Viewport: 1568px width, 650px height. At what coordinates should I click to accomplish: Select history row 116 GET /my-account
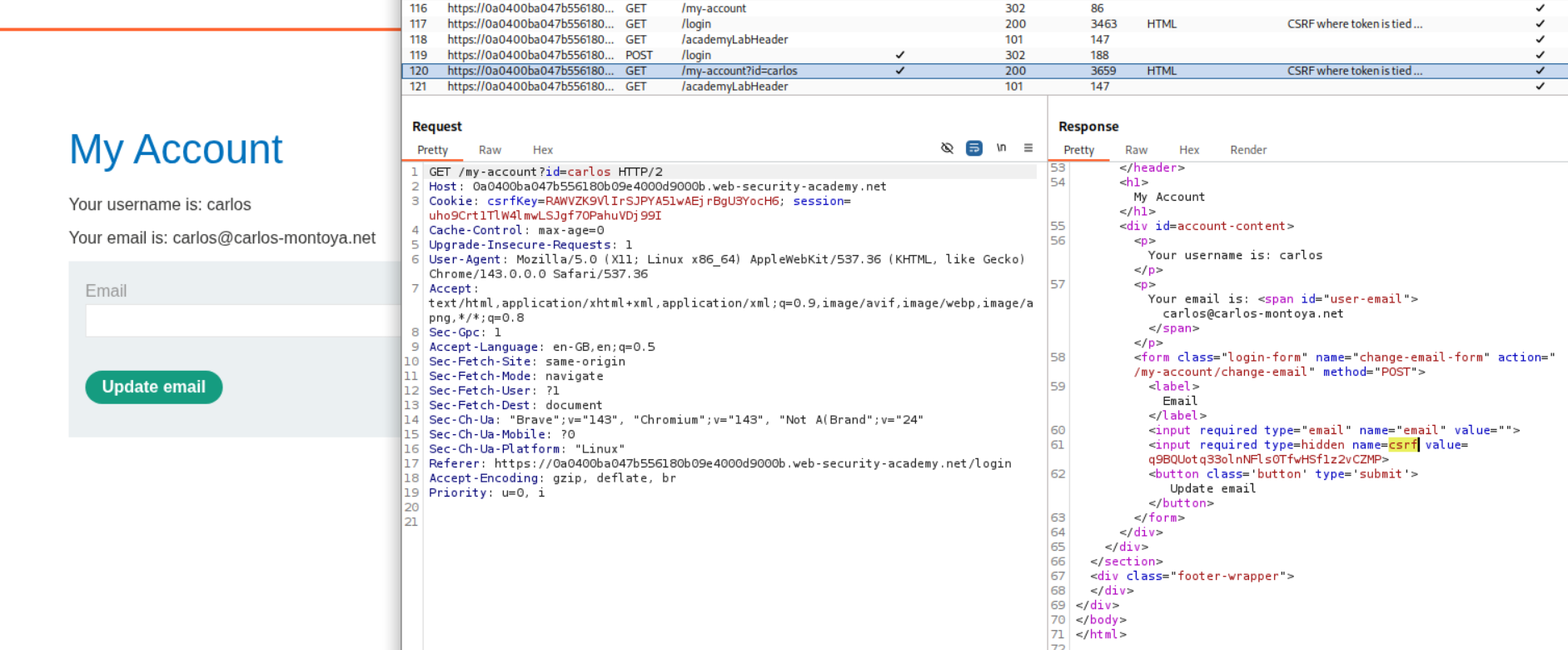pos(713,8)
